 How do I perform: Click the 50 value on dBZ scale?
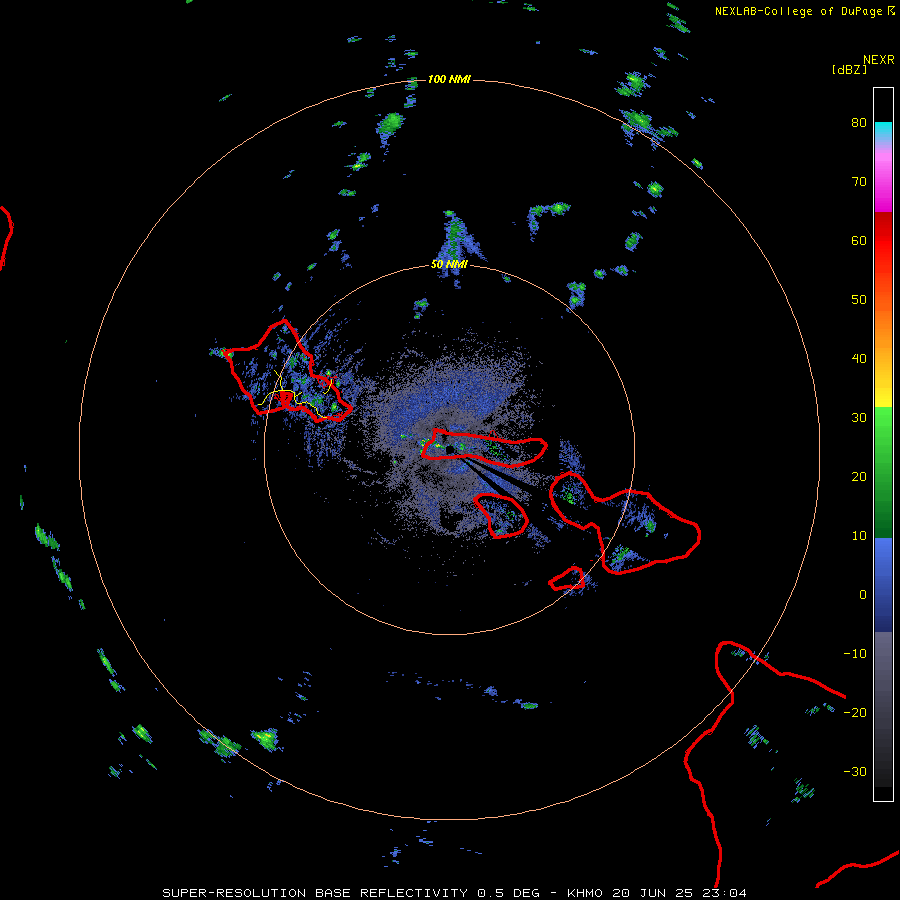click(x=859, y=300)
